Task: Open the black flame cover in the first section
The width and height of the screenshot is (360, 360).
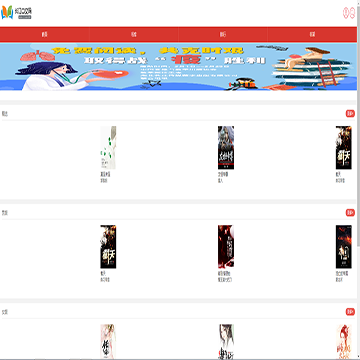Action: [344, 148]
